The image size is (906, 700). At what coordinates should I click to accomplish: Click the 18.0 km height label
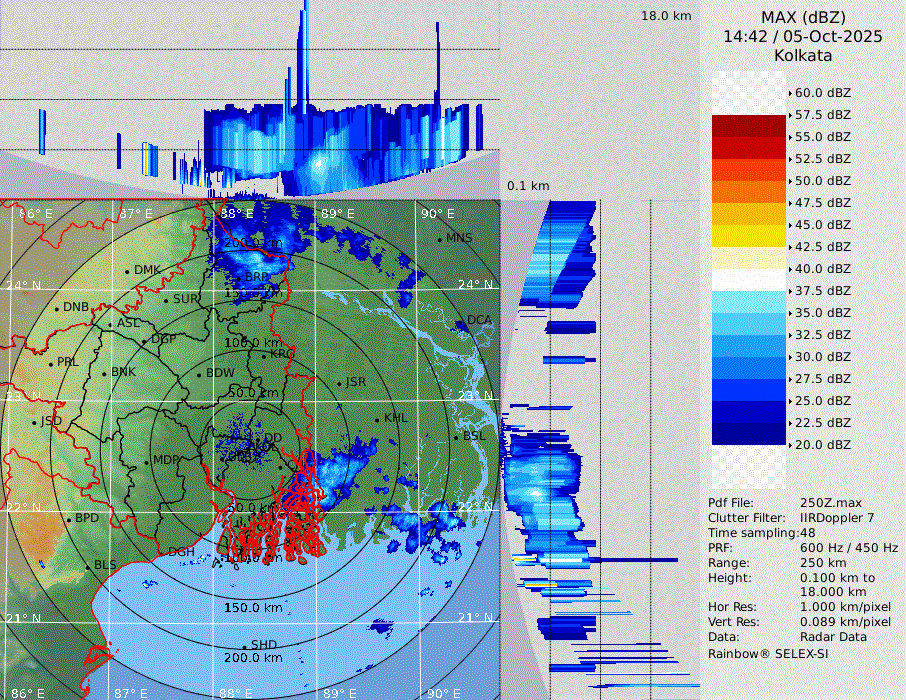click(x=666, y=16)
